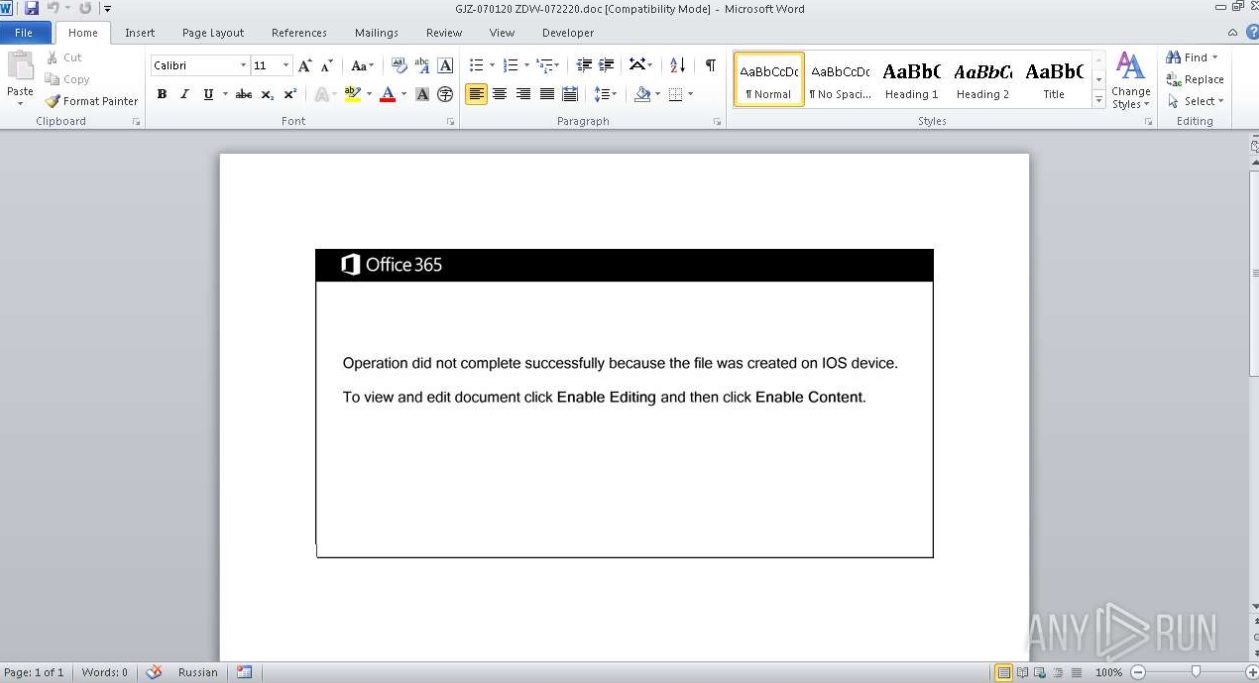
Task: Click the Text Effects icon
Action: click(x=321, y=94)
